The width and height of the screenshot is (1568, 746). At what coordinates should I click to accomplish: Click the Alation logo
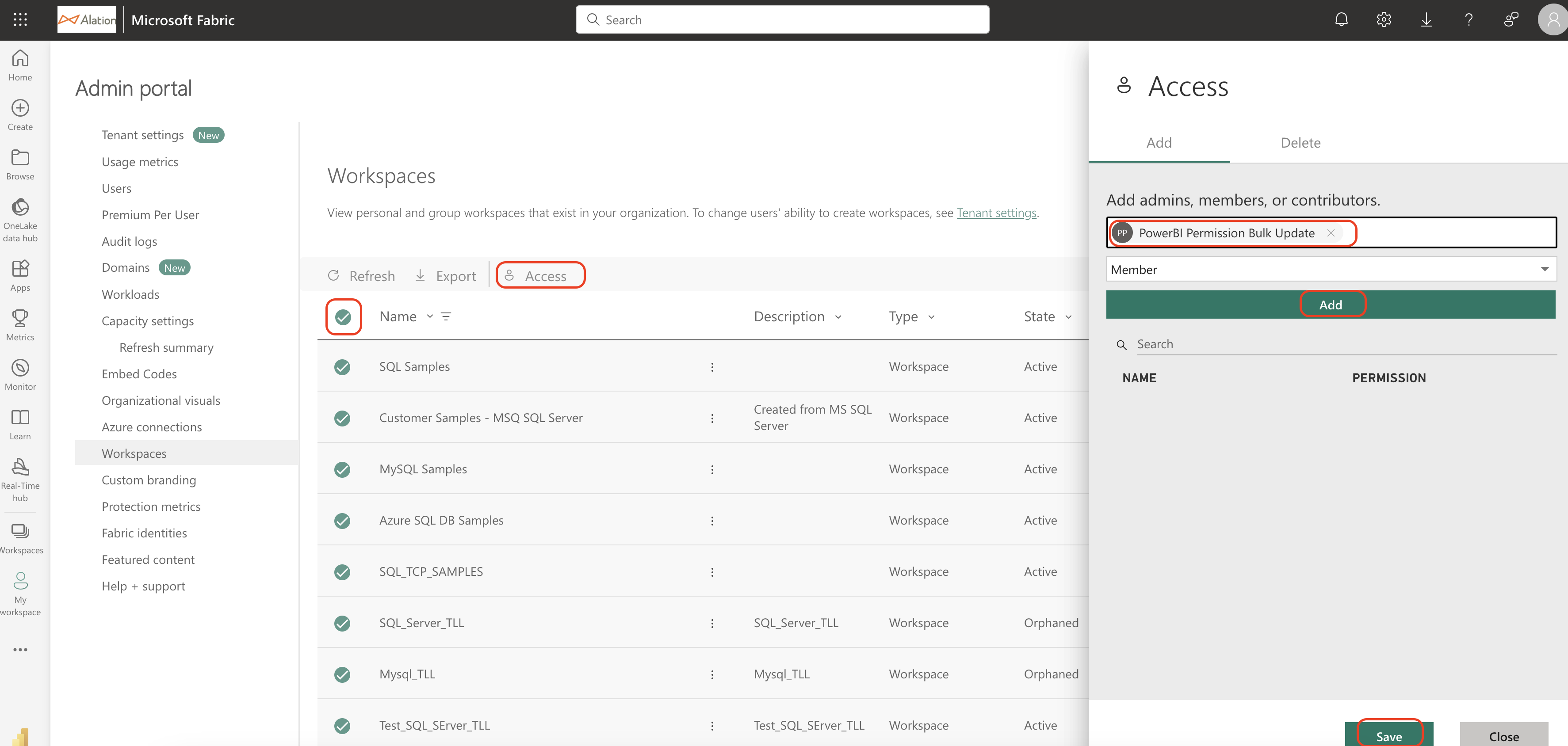pyautogui.click(x=86, y=19)
